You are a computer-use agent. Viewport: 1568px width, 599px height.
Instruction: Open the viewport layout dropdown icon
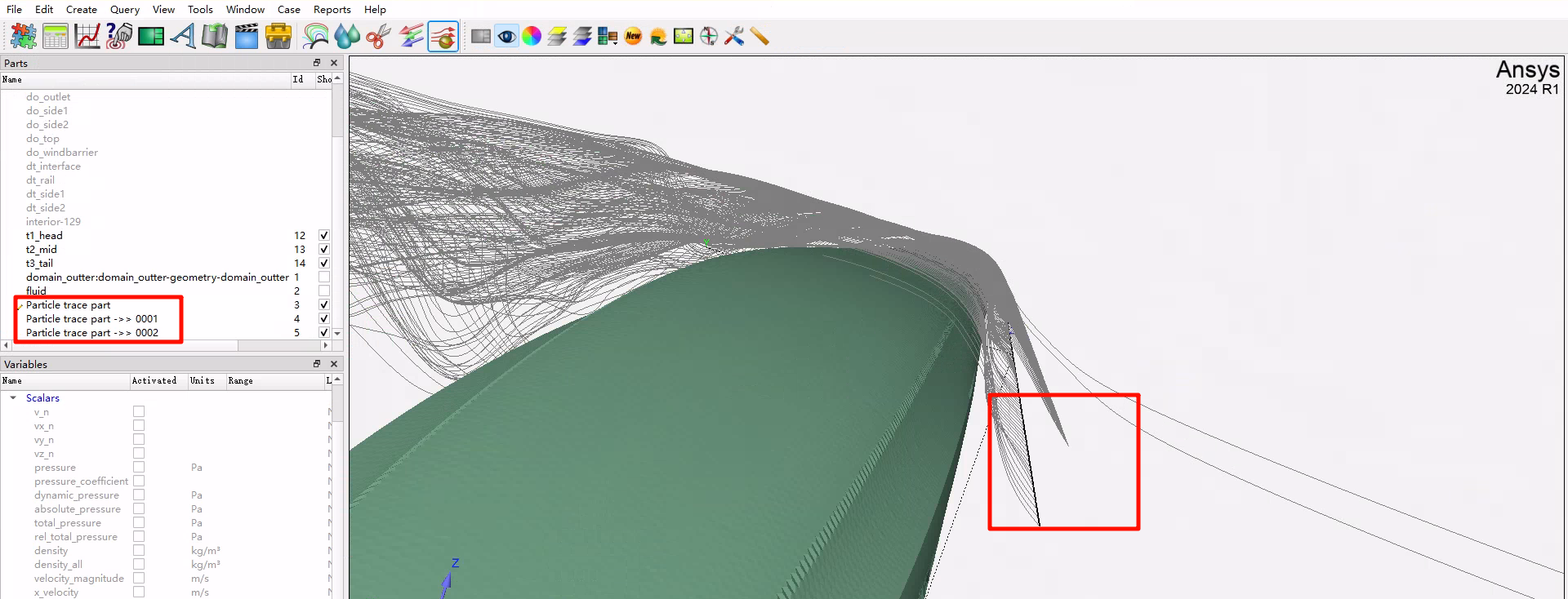point(608,37)
